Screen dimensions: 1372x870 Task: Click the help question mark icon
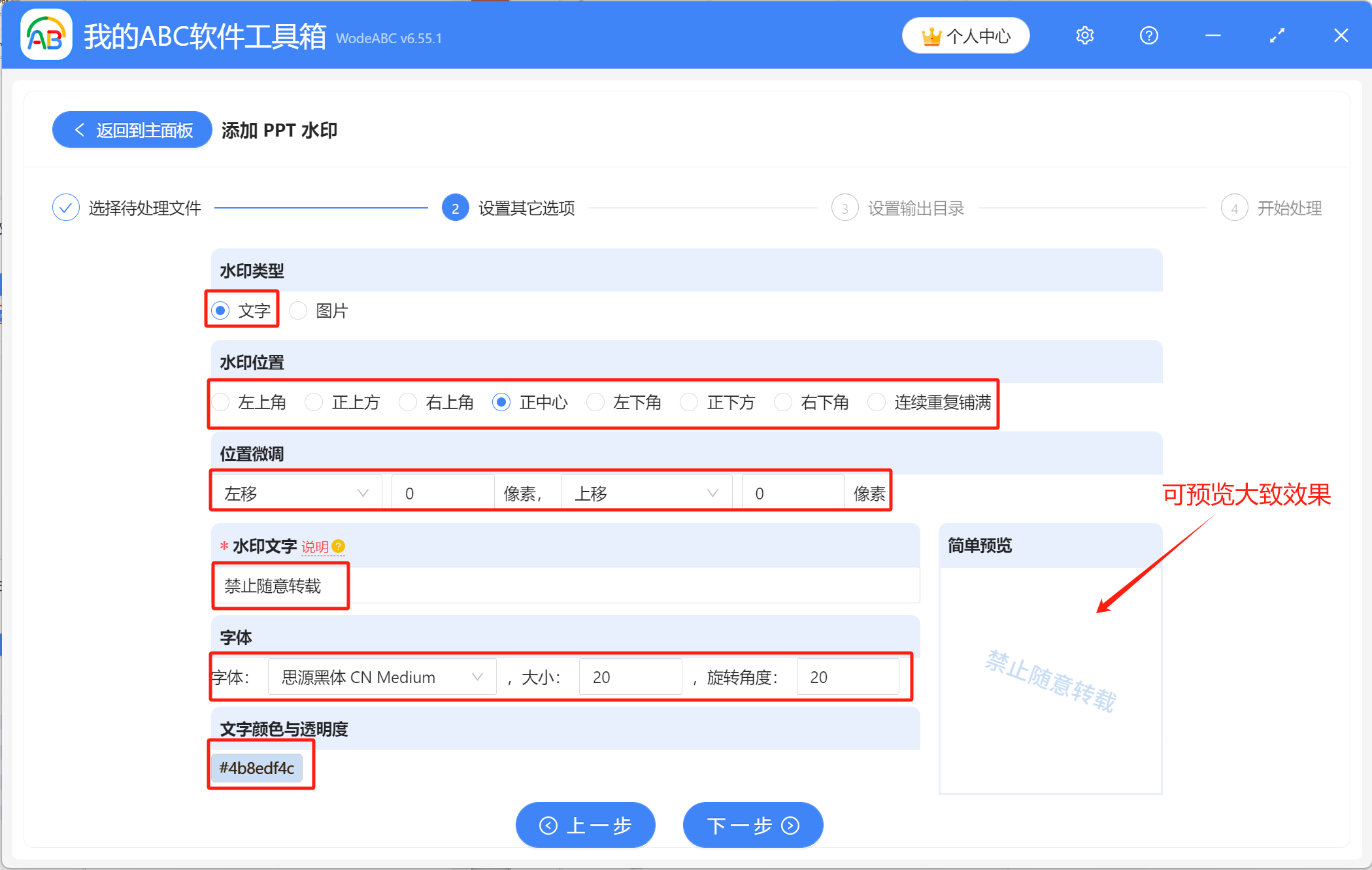pos(1148,35)
